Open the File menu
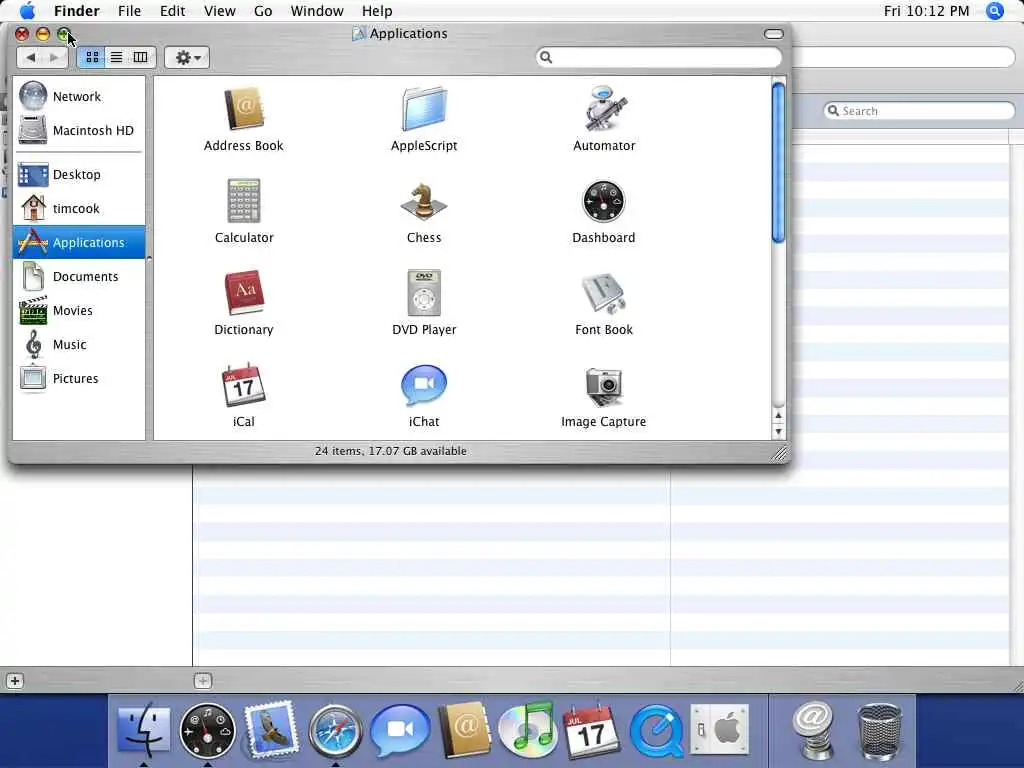 pos(129,10)
